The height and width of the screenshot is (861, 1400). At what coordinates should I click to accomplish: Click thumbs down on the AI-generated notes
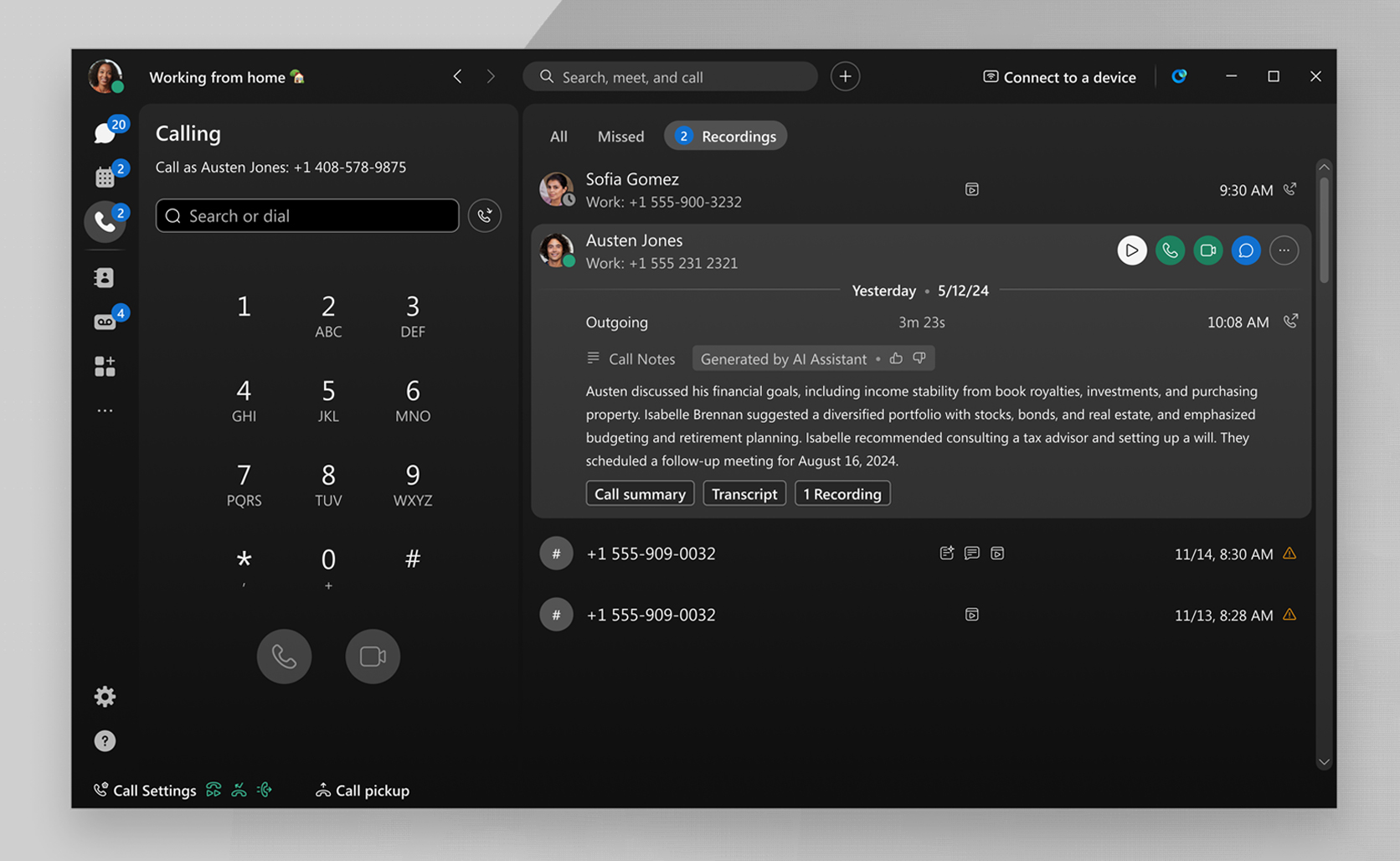919,358
